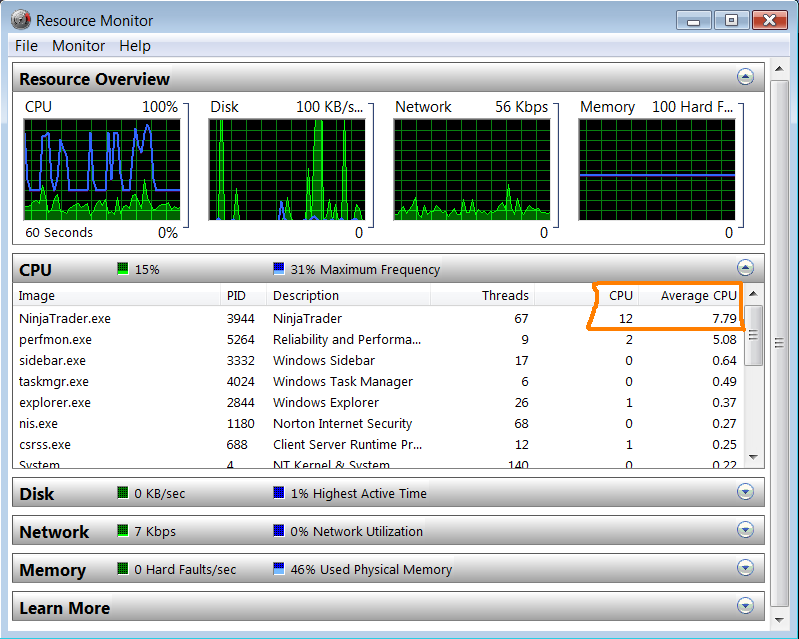Select the explorer.exe process row
Screen dimensions: 799x639
(378, 403)
